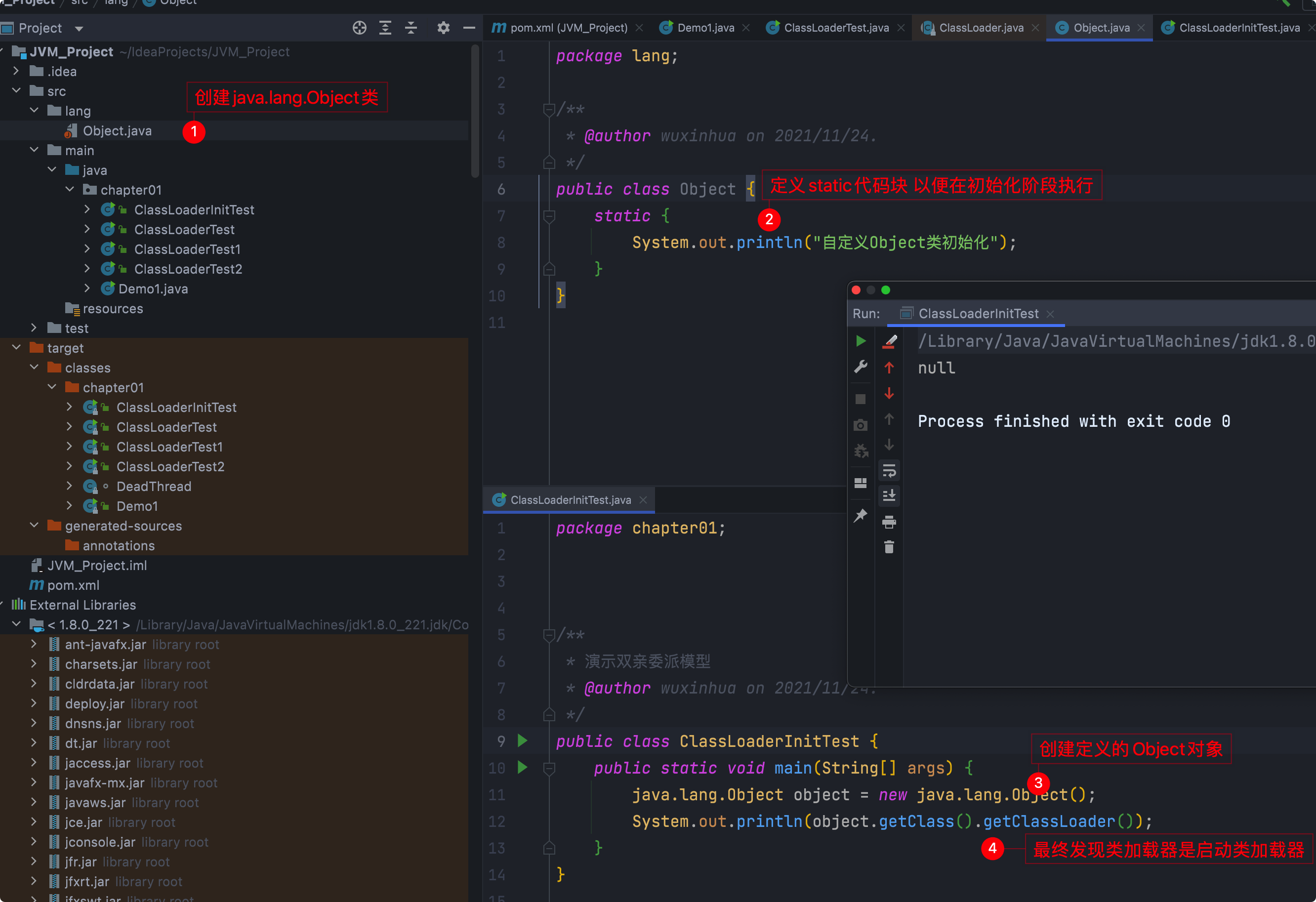Collapse the target folder in project tree
The height and width of the screenshot is (902, 1316).
point(16,348)
